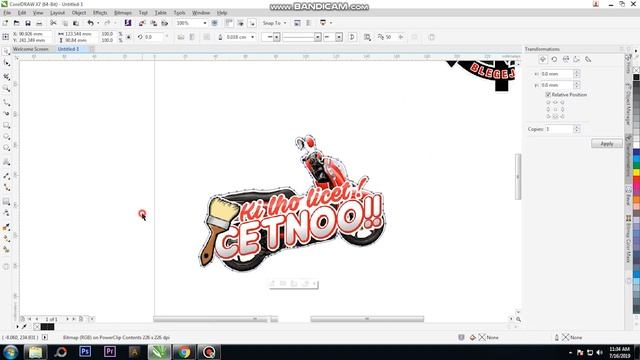This screenshot has width=640, height=360.
Task: Toggle the Relative Position checkbox
Action: pyautogui.click(x=548, y=95)
